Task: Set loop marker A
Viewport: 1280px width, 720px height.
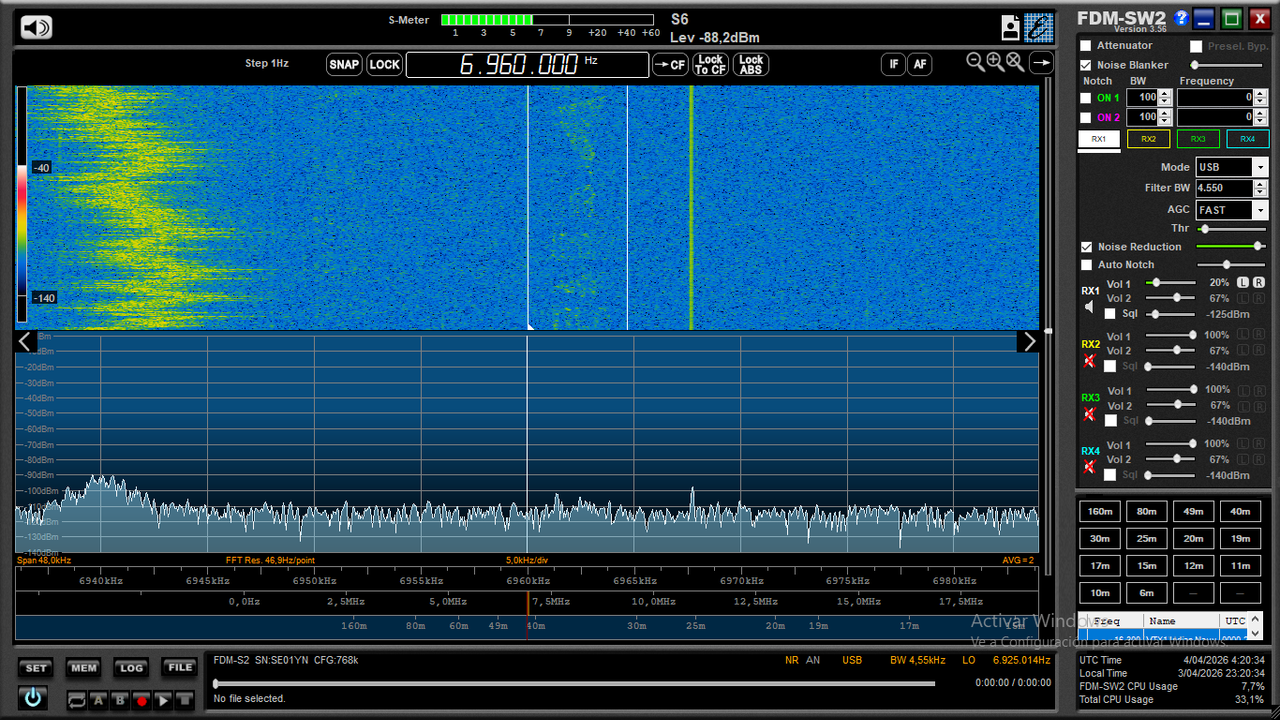Action: coord(99,701)
